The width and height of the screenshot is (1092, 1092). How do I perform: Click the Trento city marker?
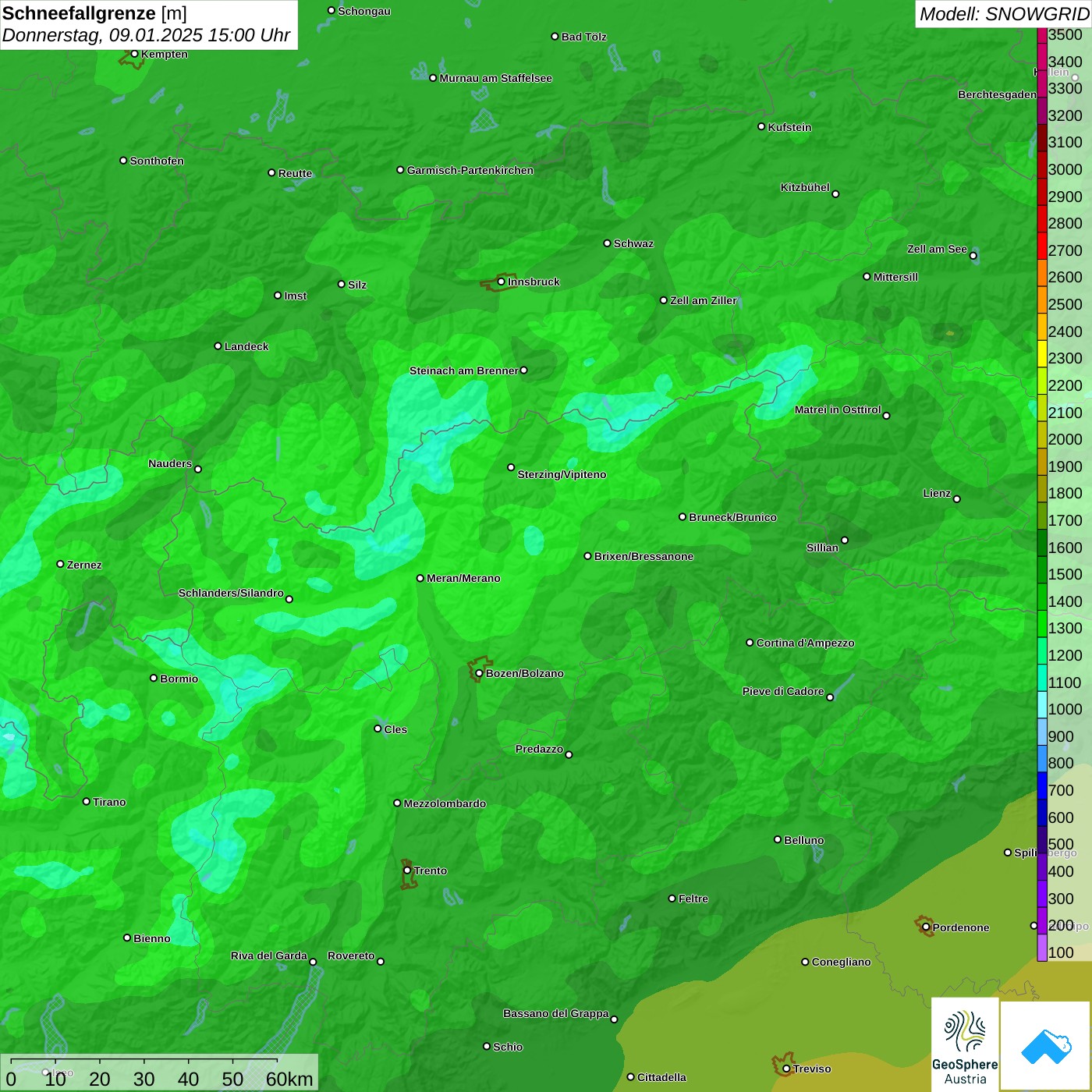[407, 870]
